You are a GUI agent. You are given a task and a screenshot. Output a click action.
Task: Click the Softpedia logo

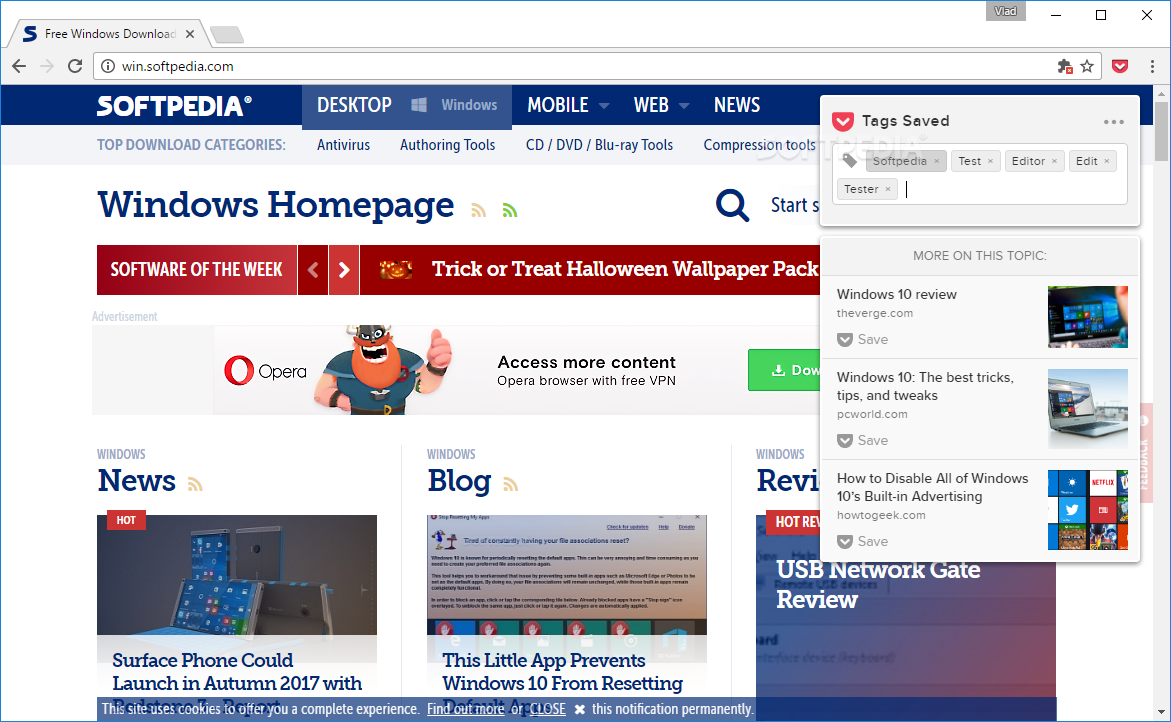[174, 105]
